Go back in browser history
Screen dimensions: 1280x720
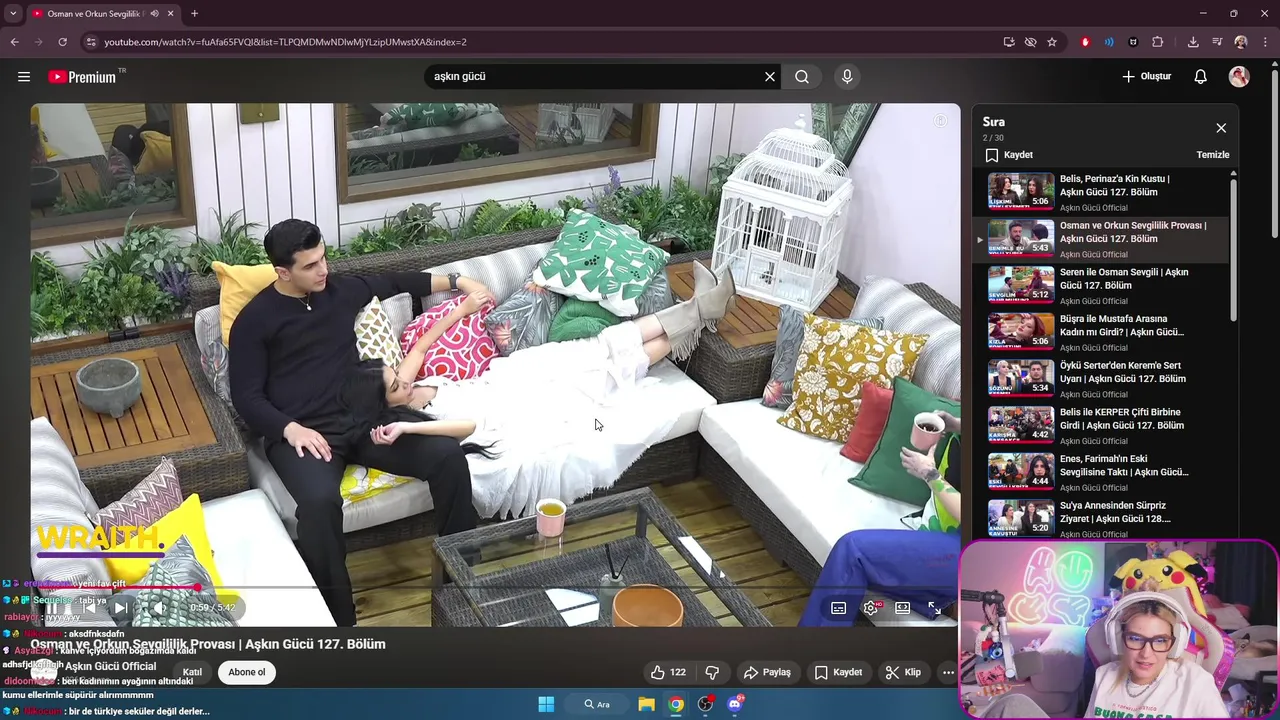pyautogui.click(x=14, y=42)
